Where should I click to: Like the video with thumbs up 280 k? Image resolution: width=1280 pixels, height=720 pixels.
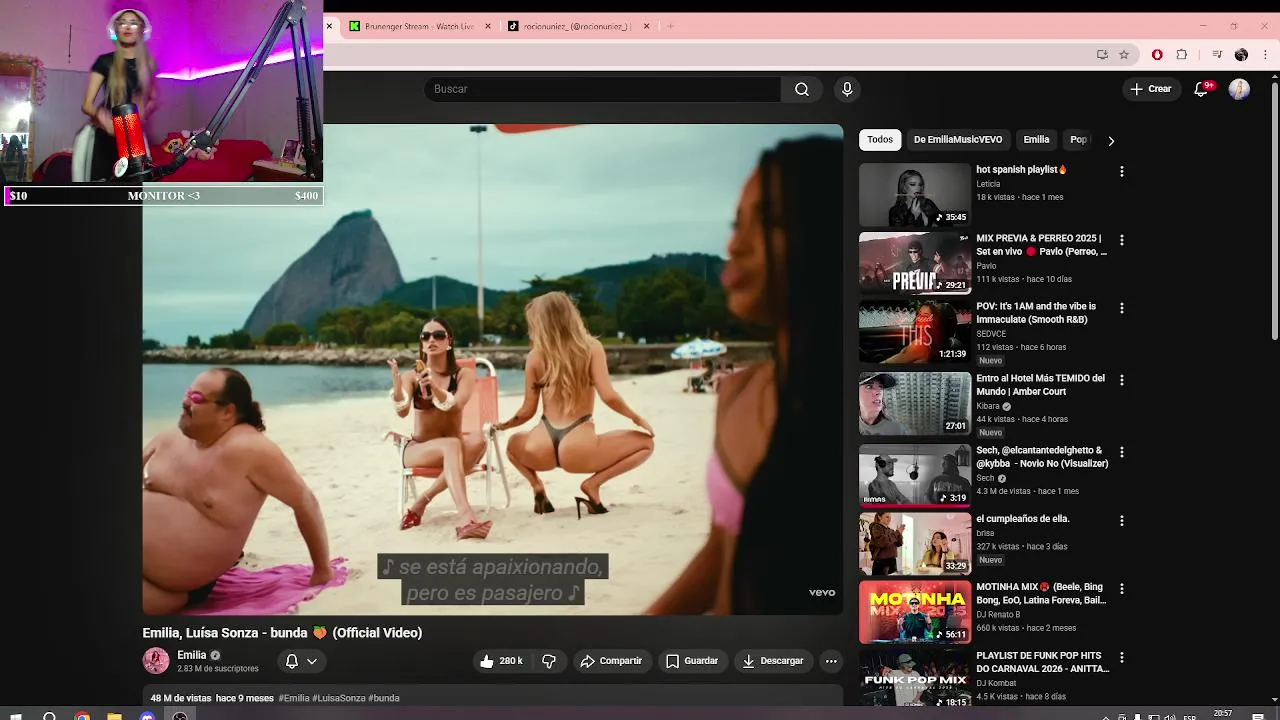[501, 661]
